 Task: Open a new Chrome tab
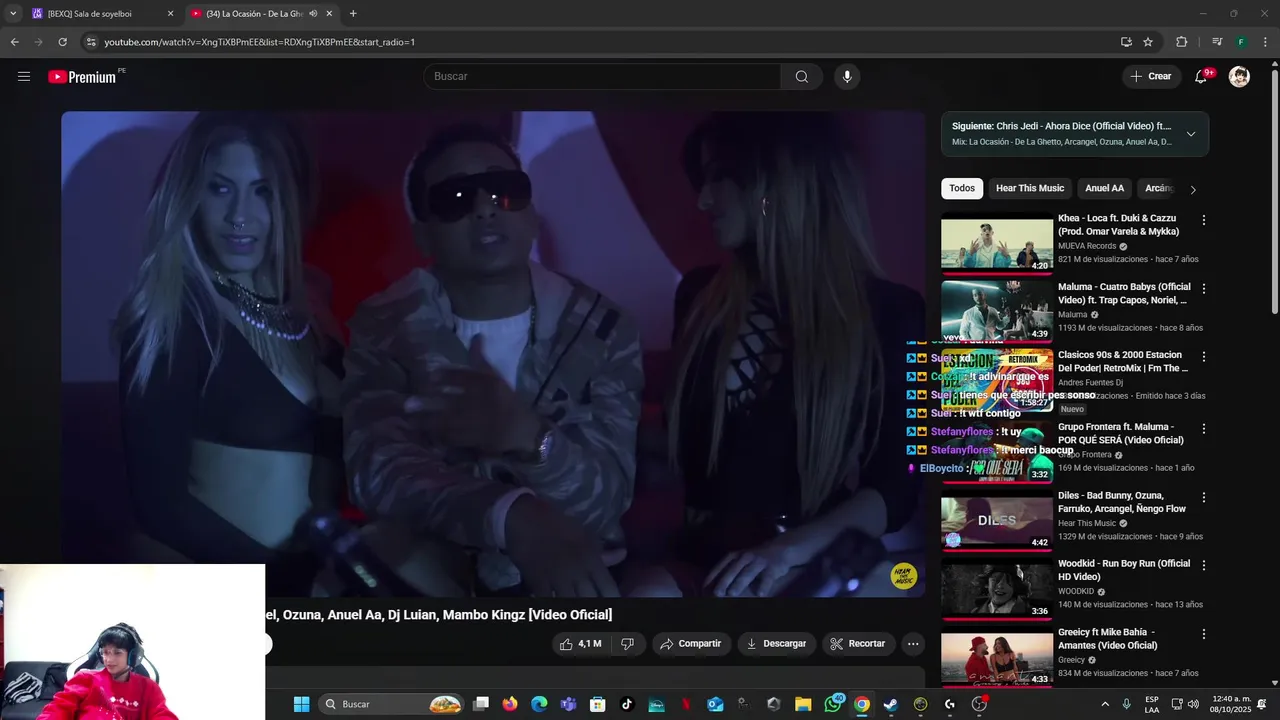coord(353,14)
